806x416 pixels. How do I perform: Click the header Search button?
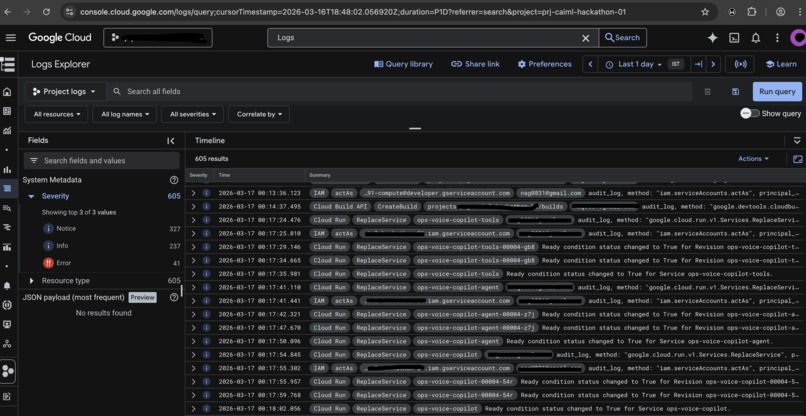point(622,38)
